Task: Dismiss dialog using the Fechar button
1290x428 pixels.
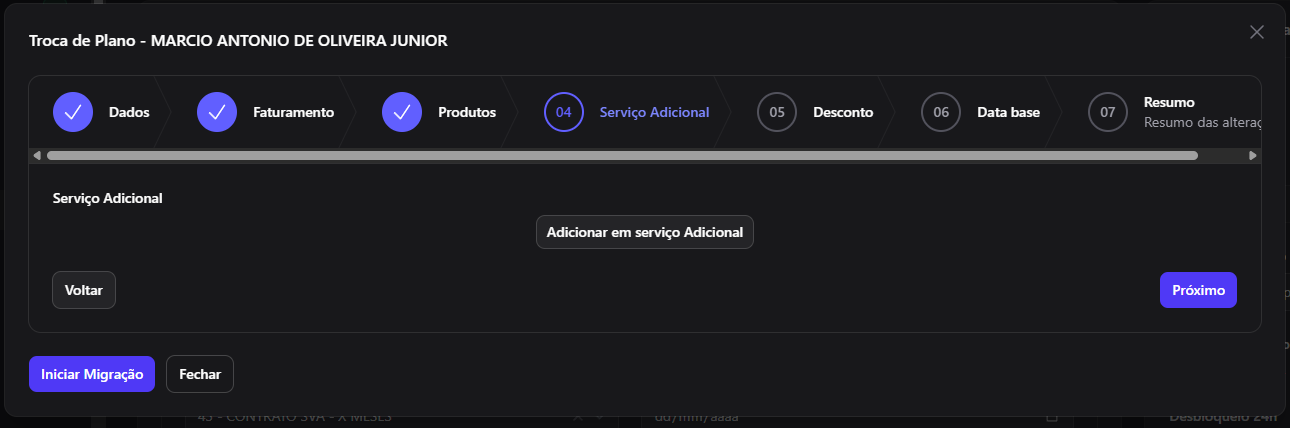Action: point(200,374)
